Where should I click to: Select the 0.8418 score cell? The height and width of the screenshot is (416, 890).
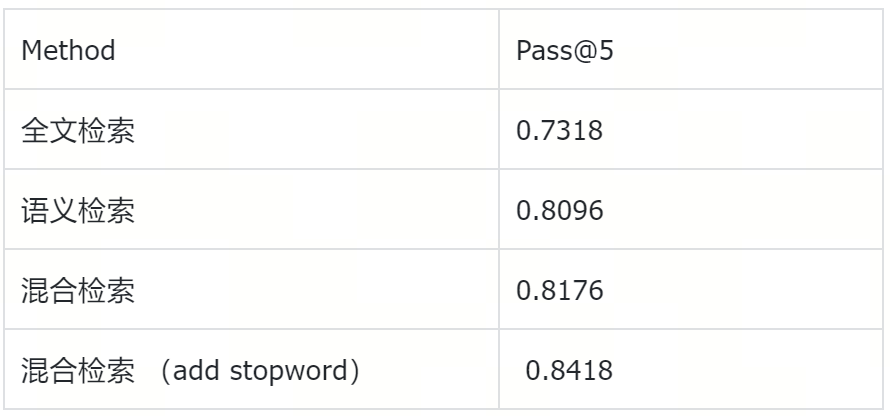coord(691,369)
